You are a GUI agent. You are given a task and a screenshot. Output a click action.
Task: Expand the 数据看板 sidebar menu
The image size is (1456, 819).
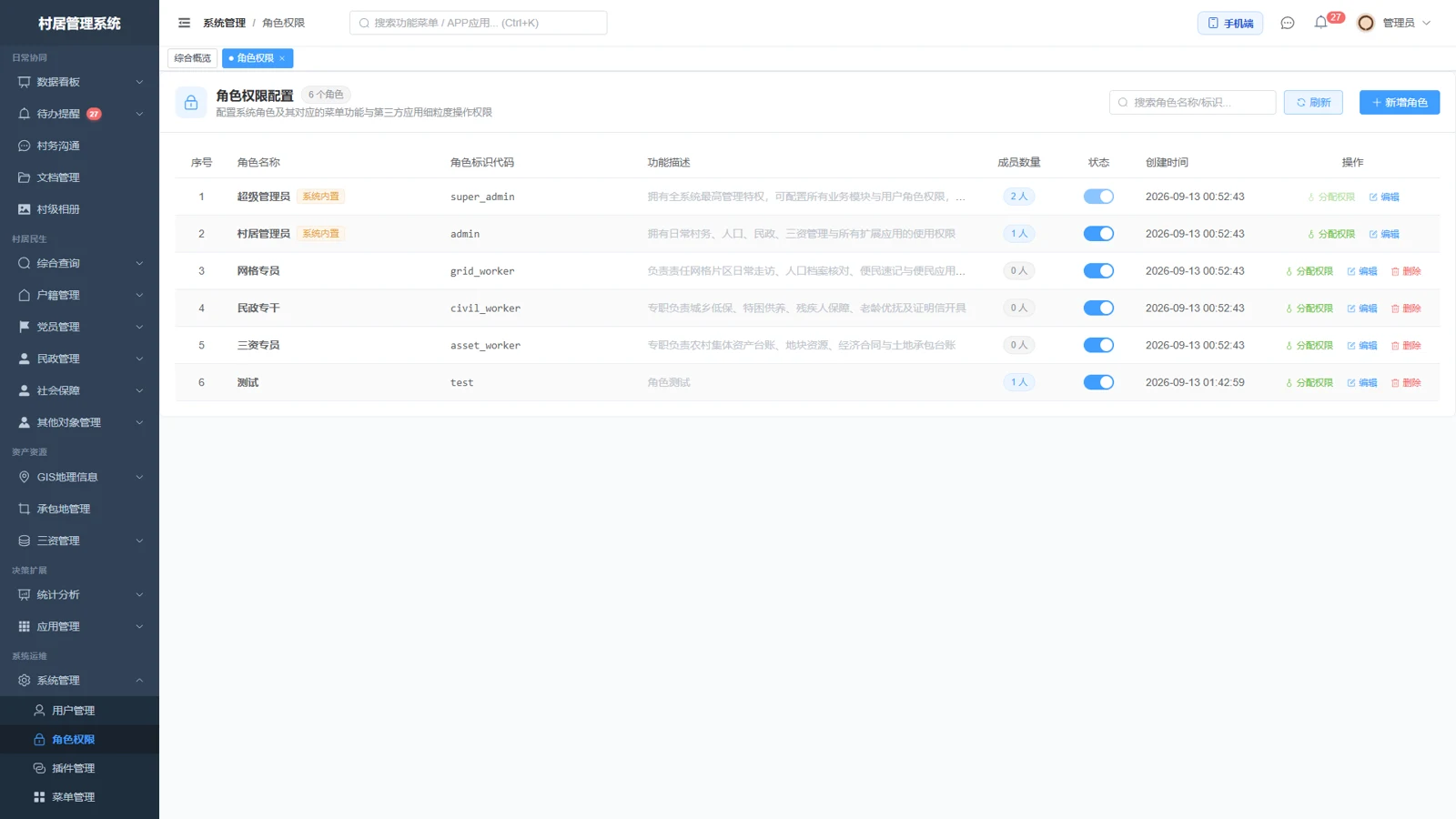80,82
